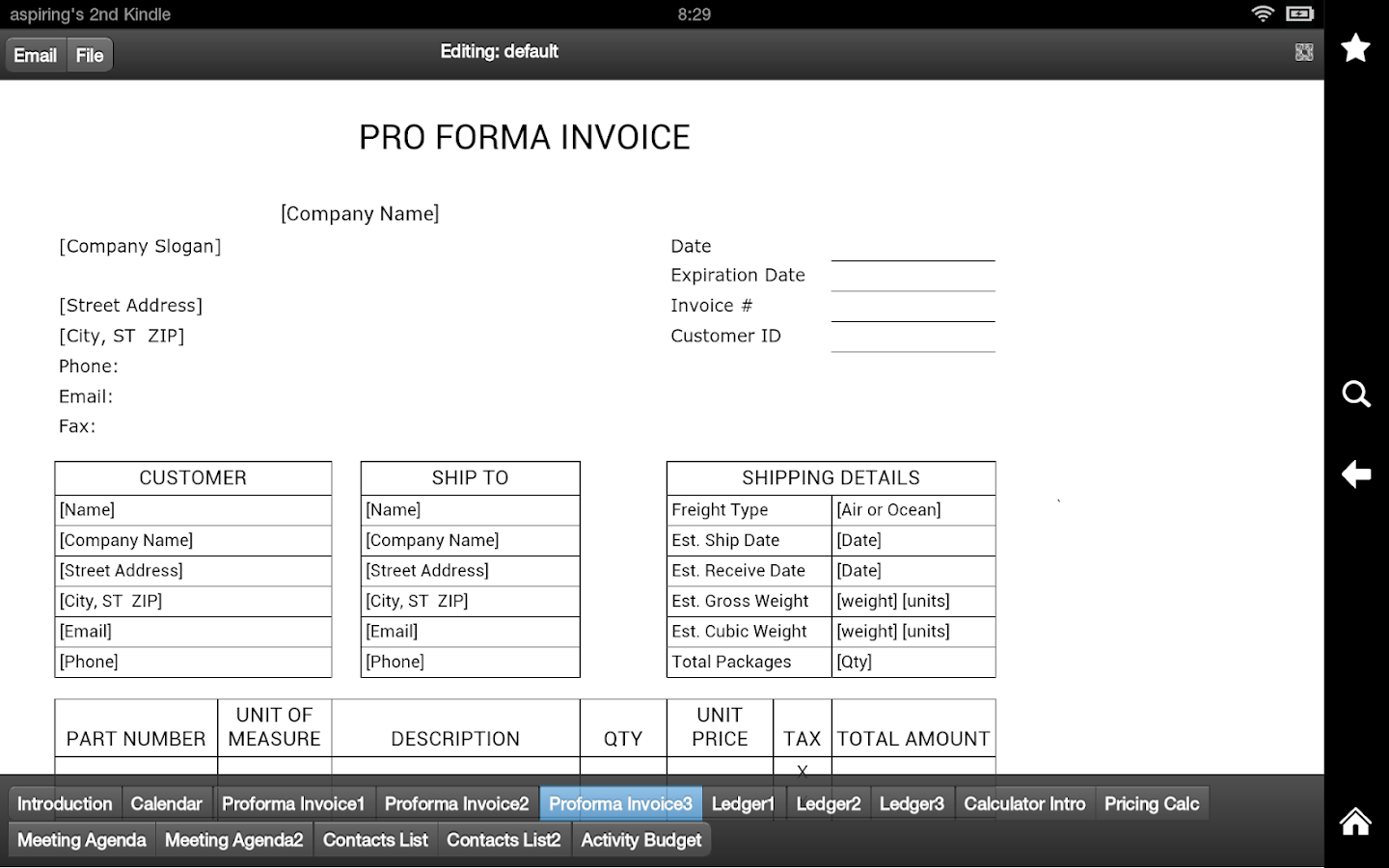
Task: Click [weight] [units] beside Est. Cubic Weight
Action: click(913, 632)
